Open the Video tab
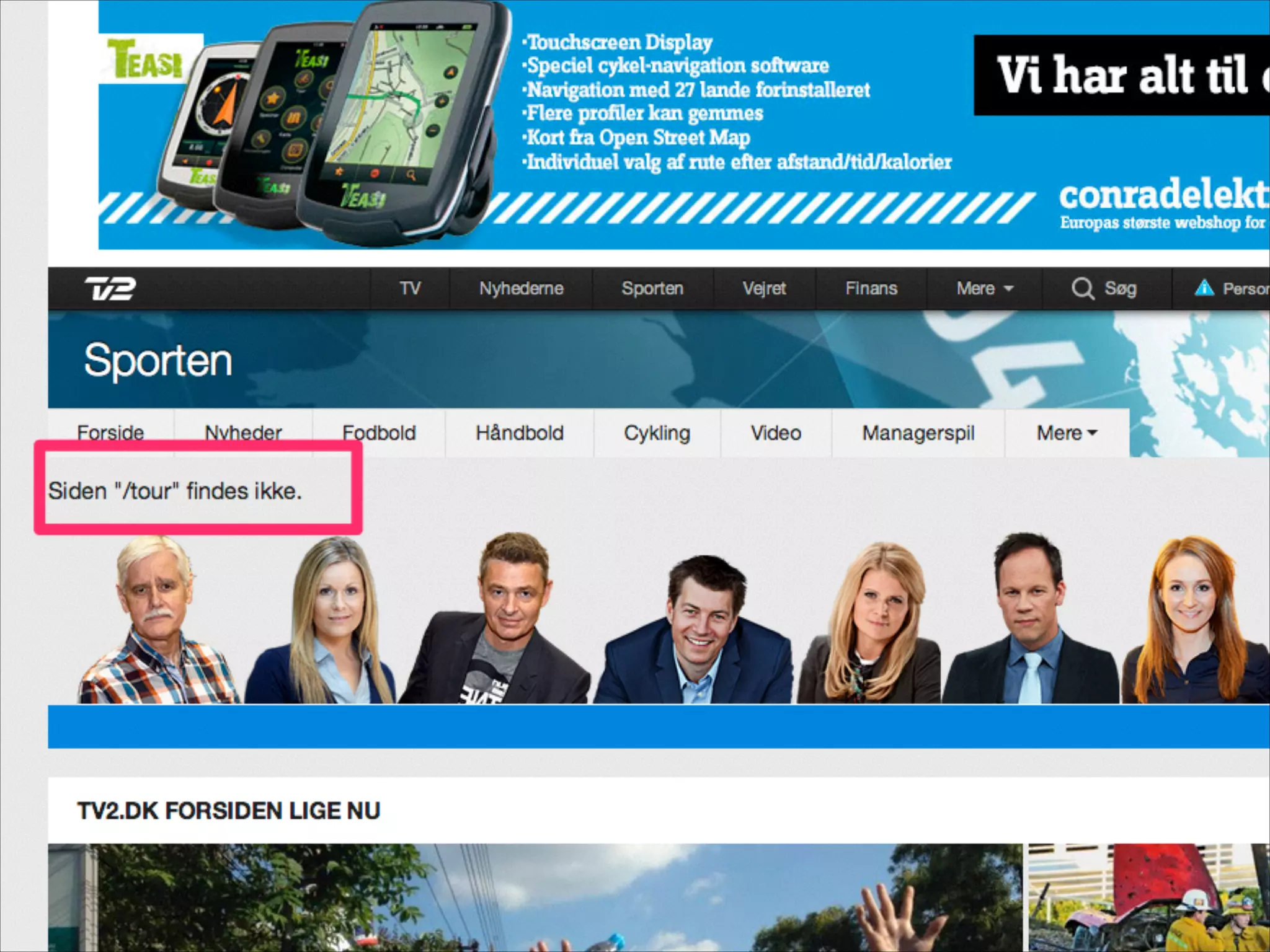Screen dimensions: 1270x952 pos(776,433)
